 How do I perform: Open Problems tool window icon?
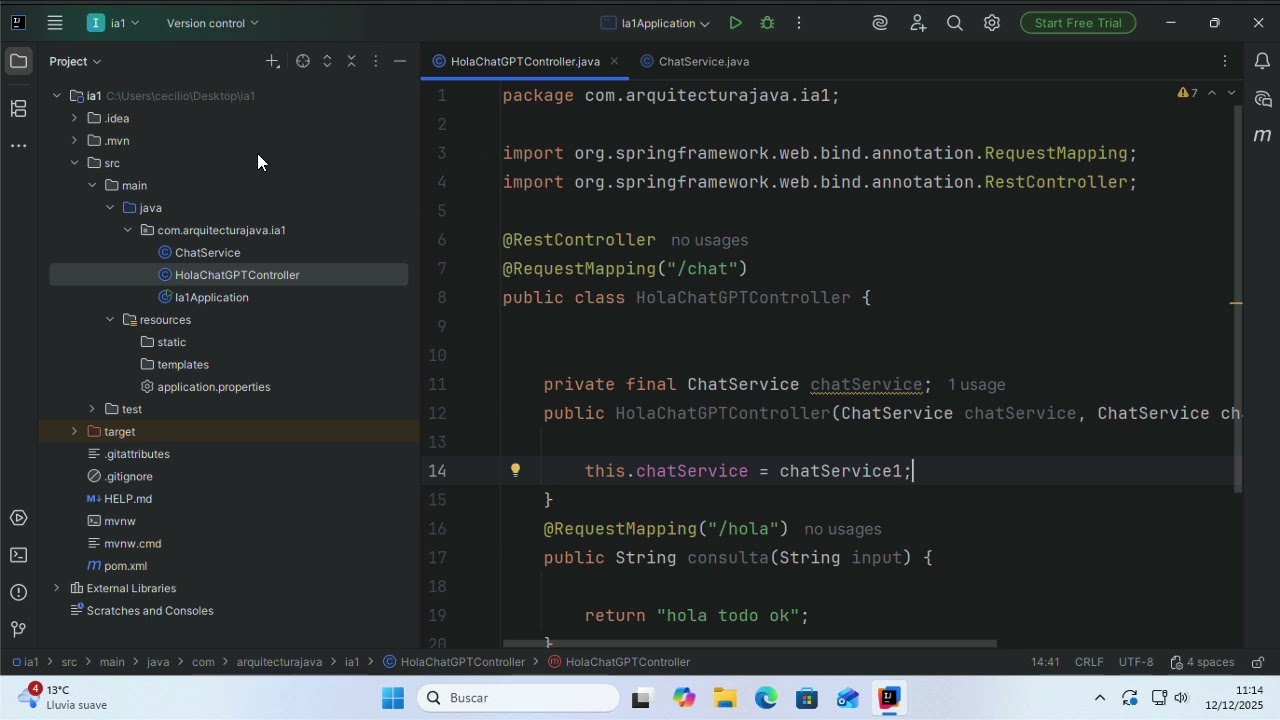pos(18,592)
